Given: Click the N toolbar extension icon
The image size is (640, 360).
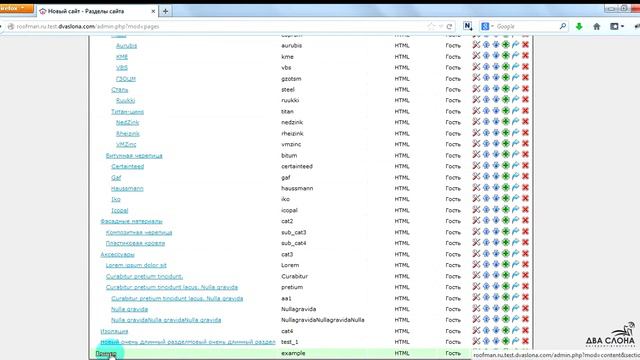Looking at the screenshot, I should point(468,26).
